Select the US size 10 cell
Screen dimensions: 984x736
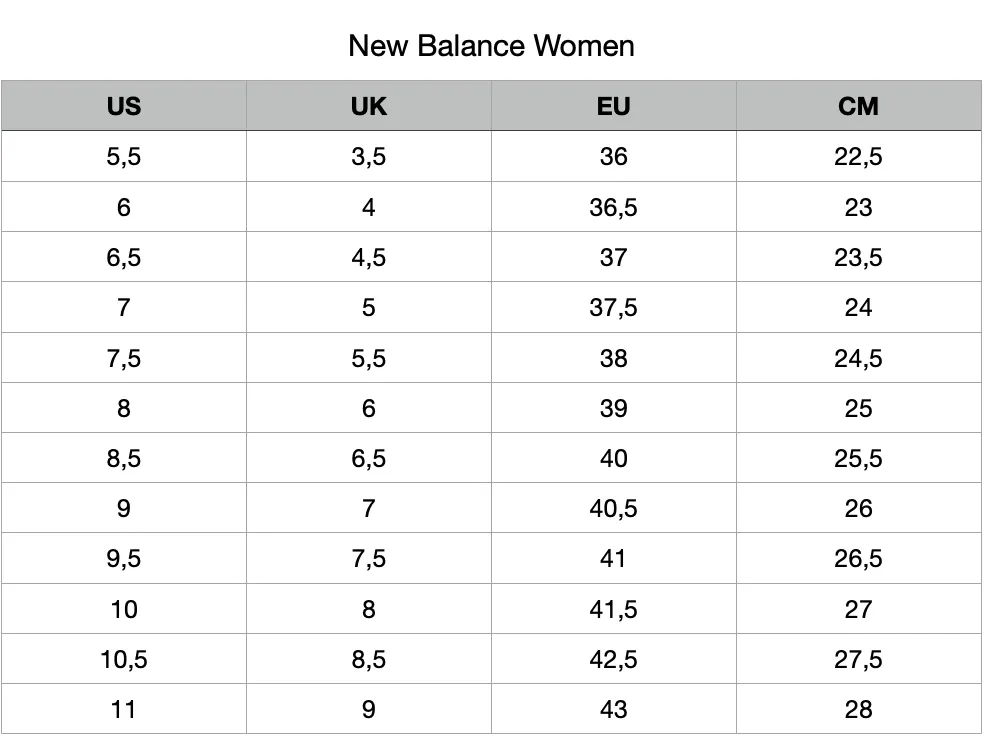tap(124, 609)
